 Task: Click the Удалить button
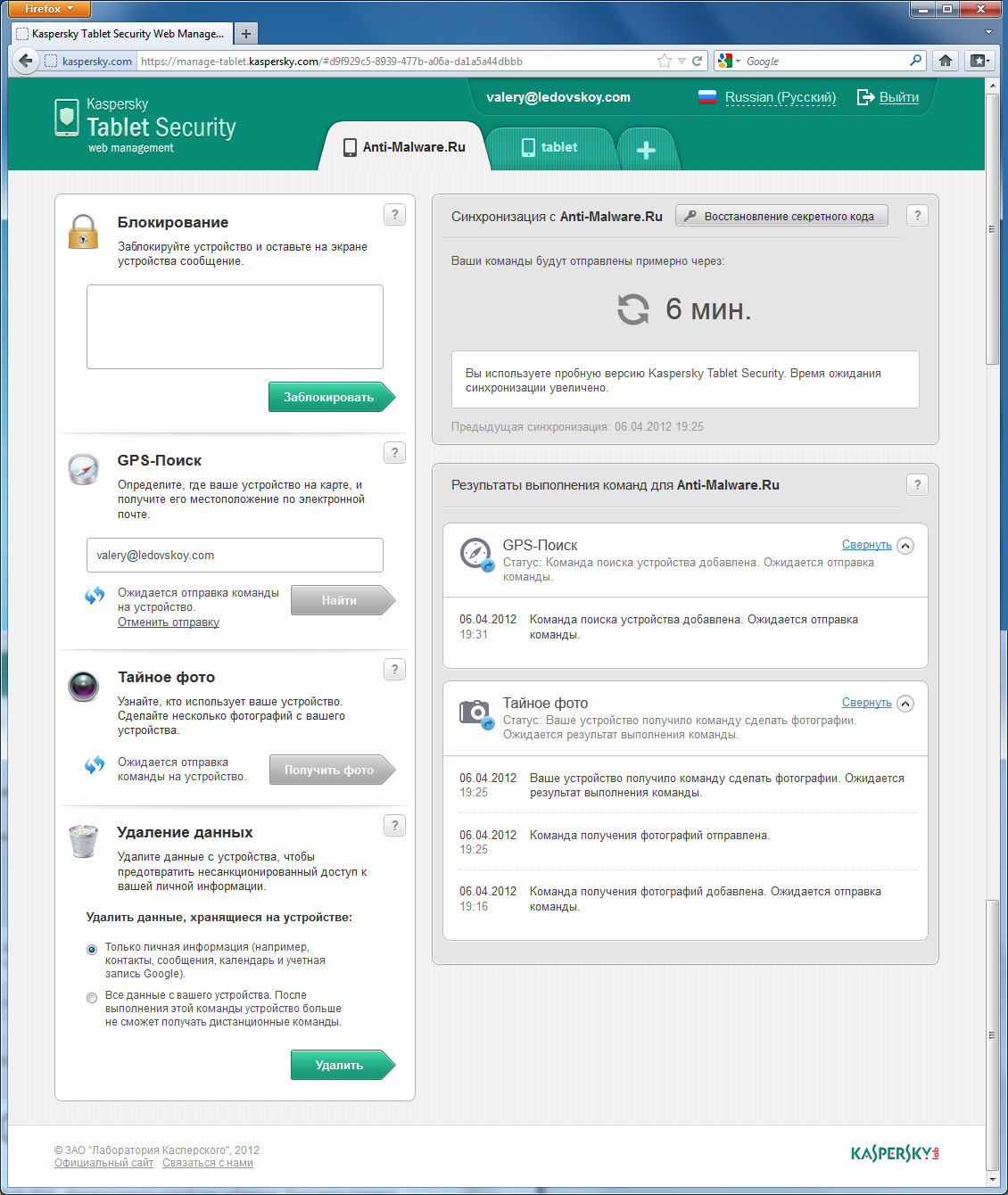(x=343, y=1065)
